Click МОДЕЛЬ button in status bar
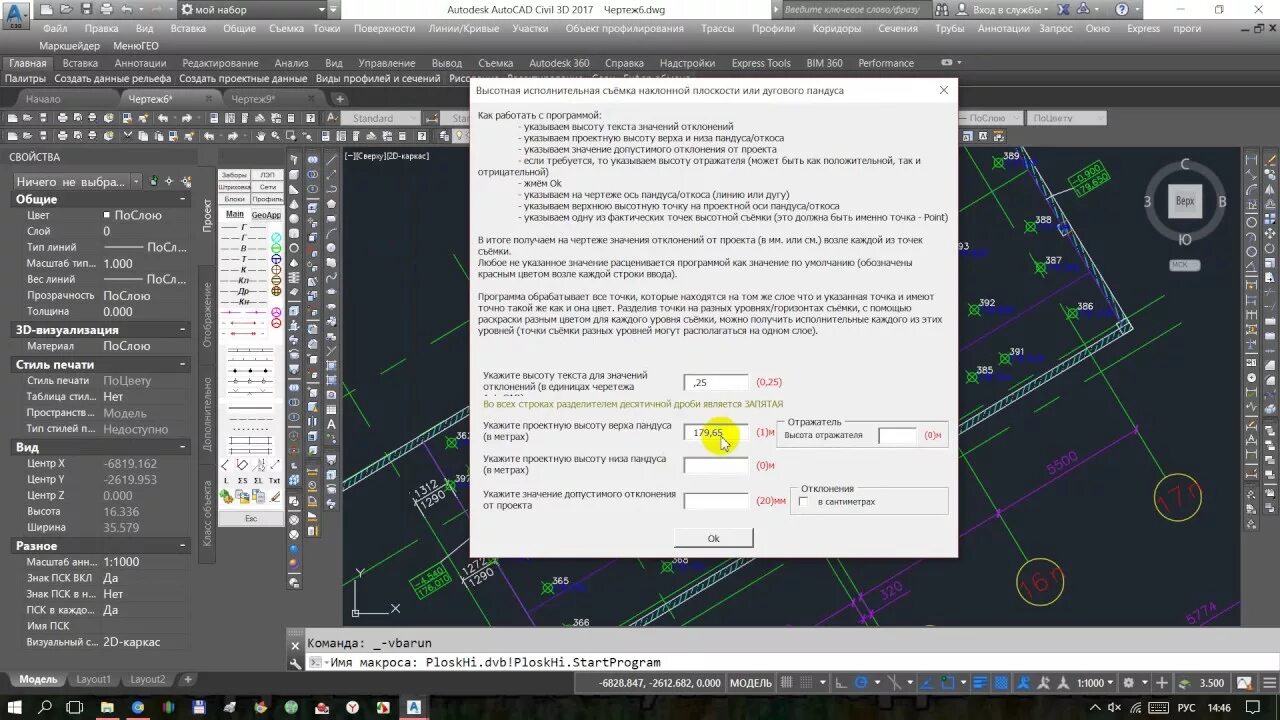The image size is (1280, 720). (751, 683)
